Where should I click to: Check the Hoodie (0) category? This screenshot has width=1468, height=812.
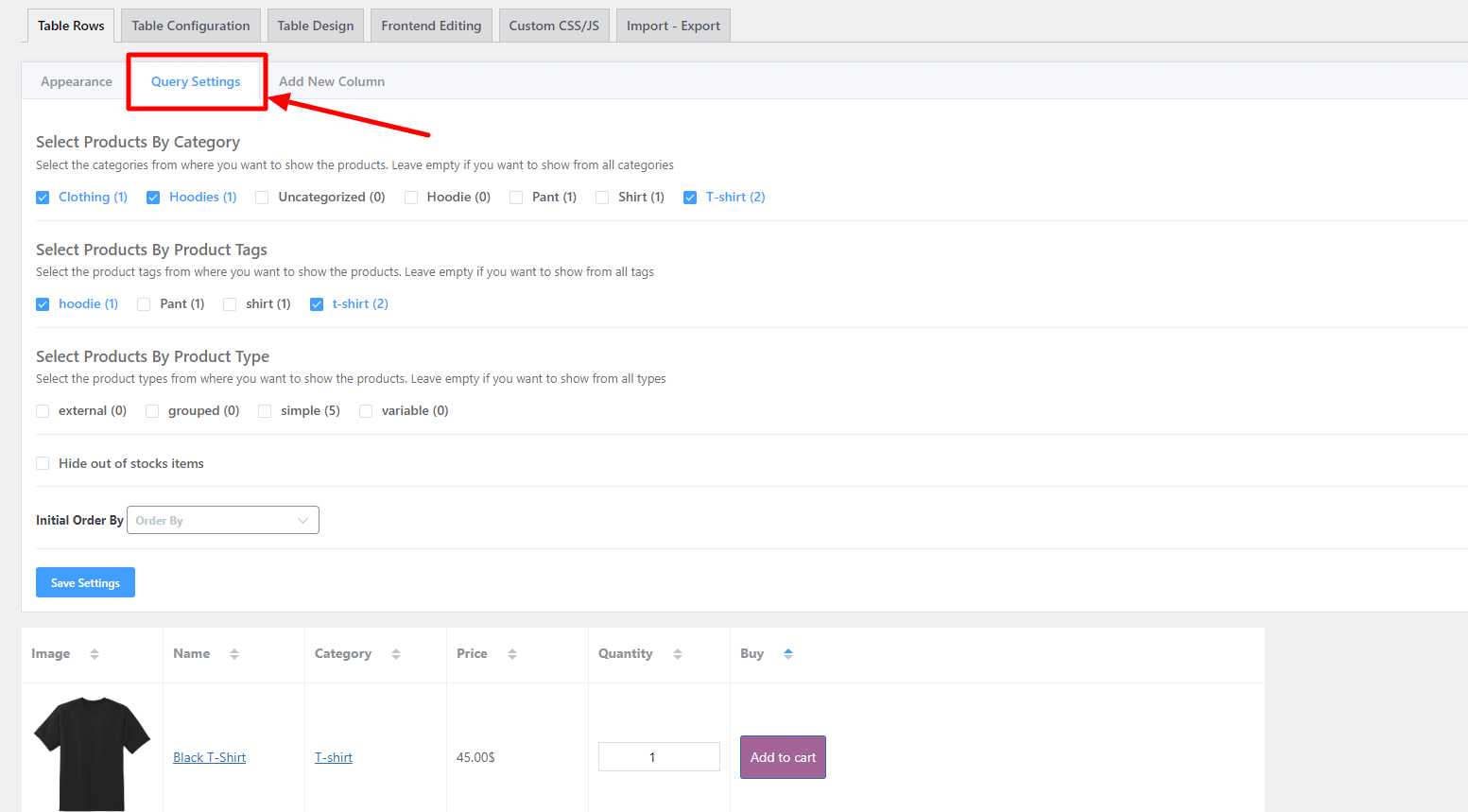pos(411,198)
